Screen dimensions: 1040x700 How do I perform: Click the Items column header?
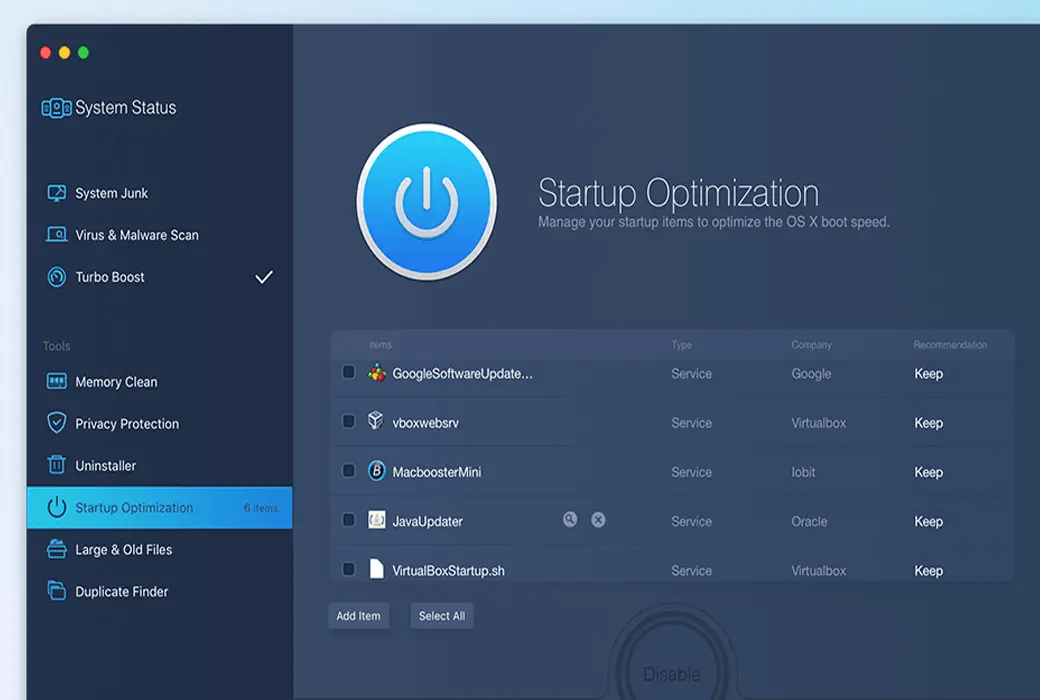tap(380, 345)
